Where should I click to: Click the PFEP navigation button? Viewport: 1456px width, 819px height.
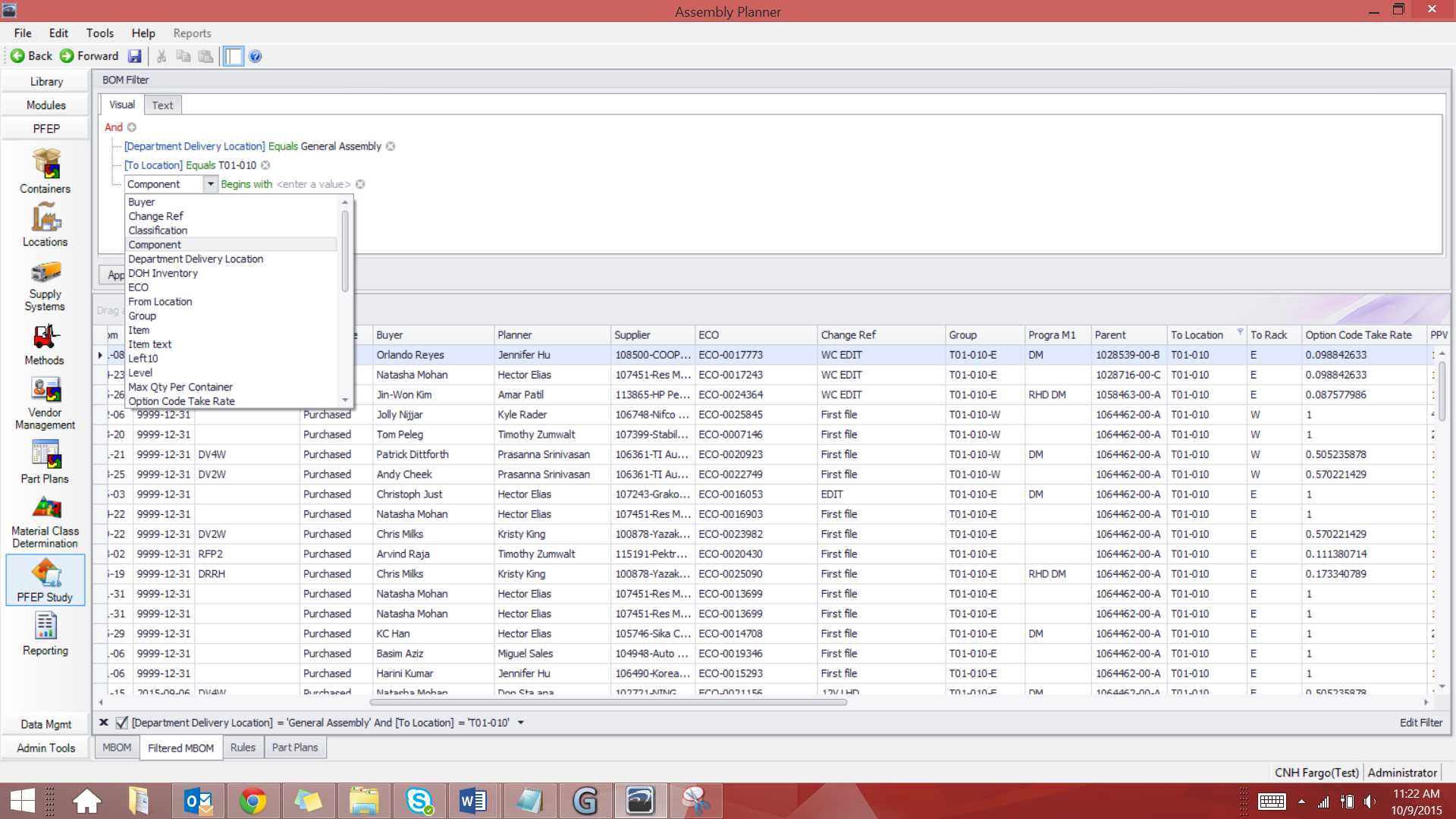46,129
